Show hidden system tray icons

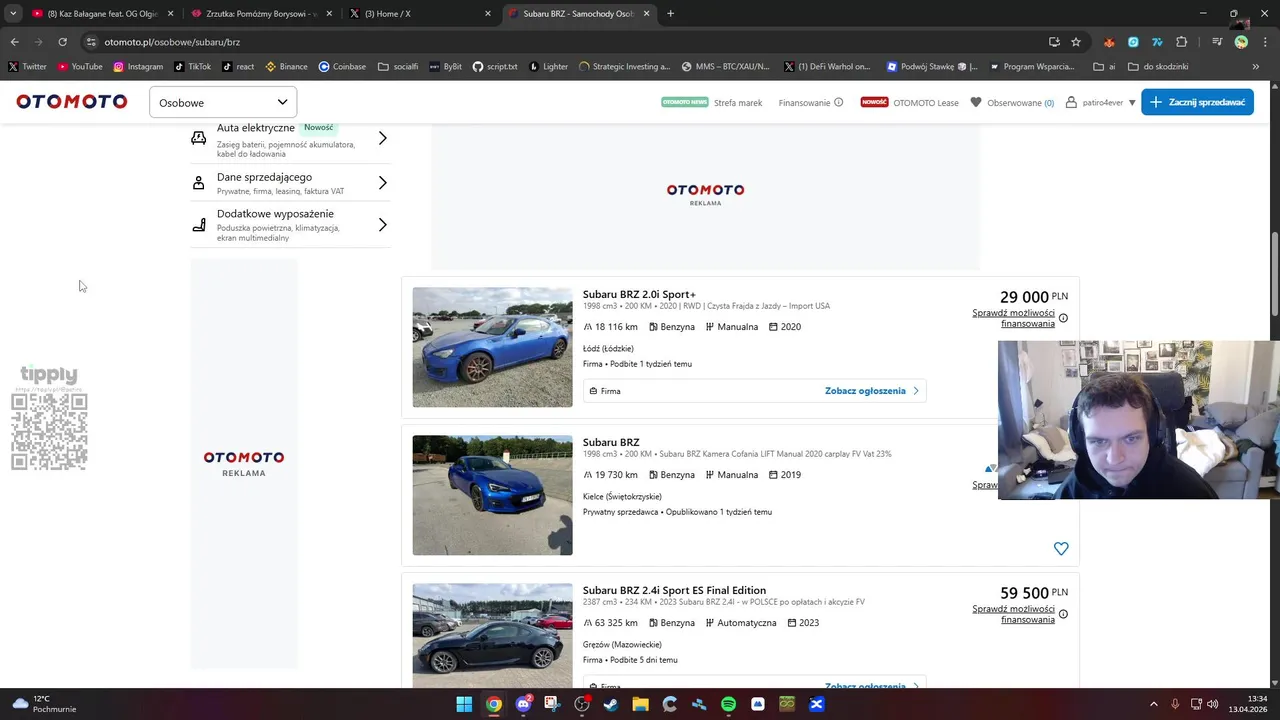(1153, 704)
